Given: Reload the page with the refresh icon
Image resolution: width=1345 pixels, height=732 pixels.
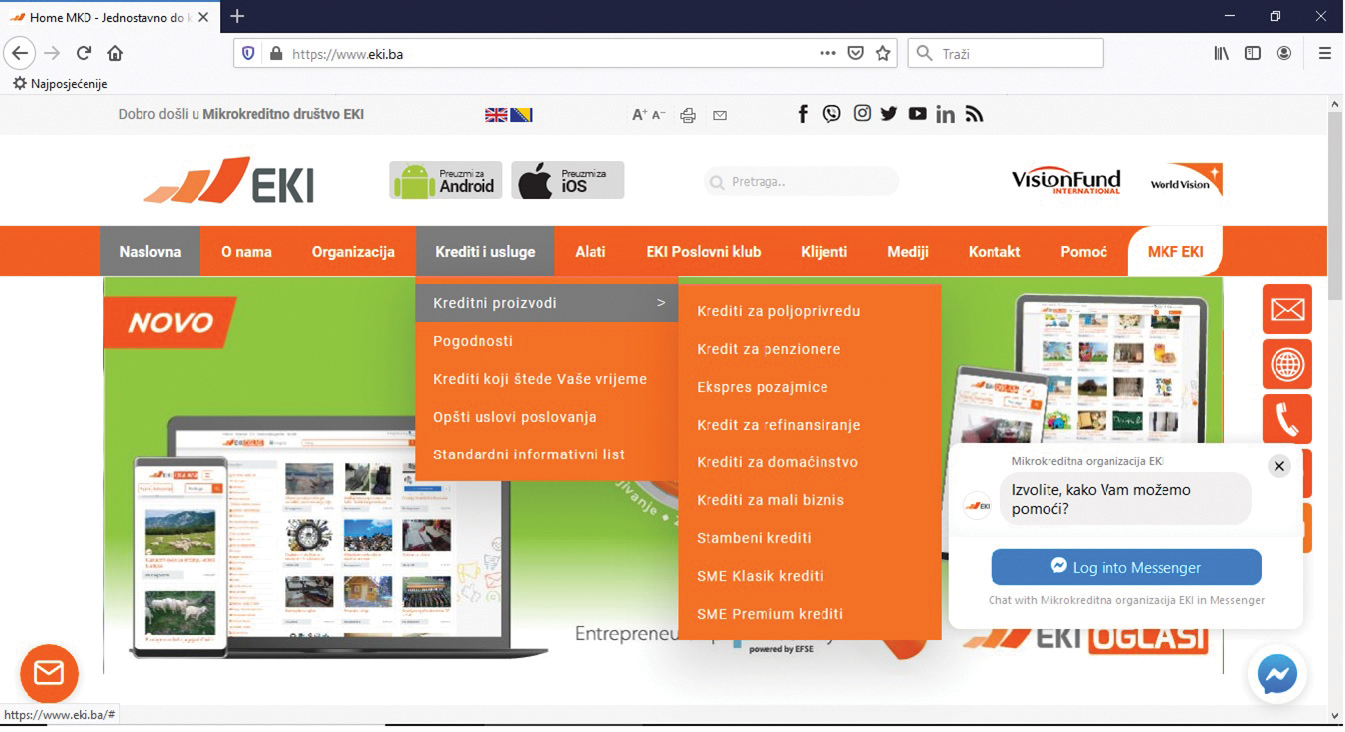Looking at the screenshot, I should click(x=84, y=53).
